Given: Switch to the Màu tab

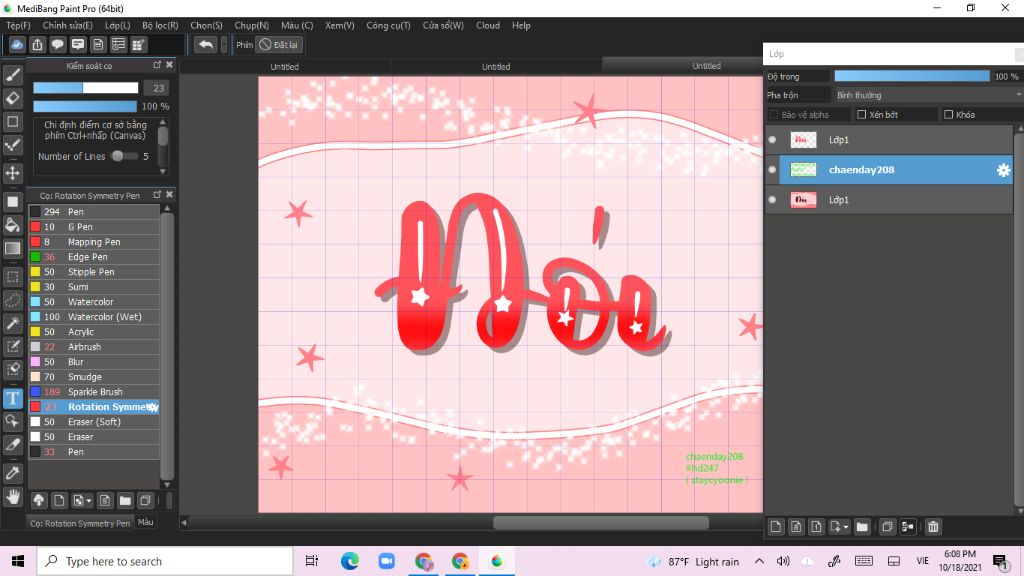Looking at the screenshot, I should 146,522.
